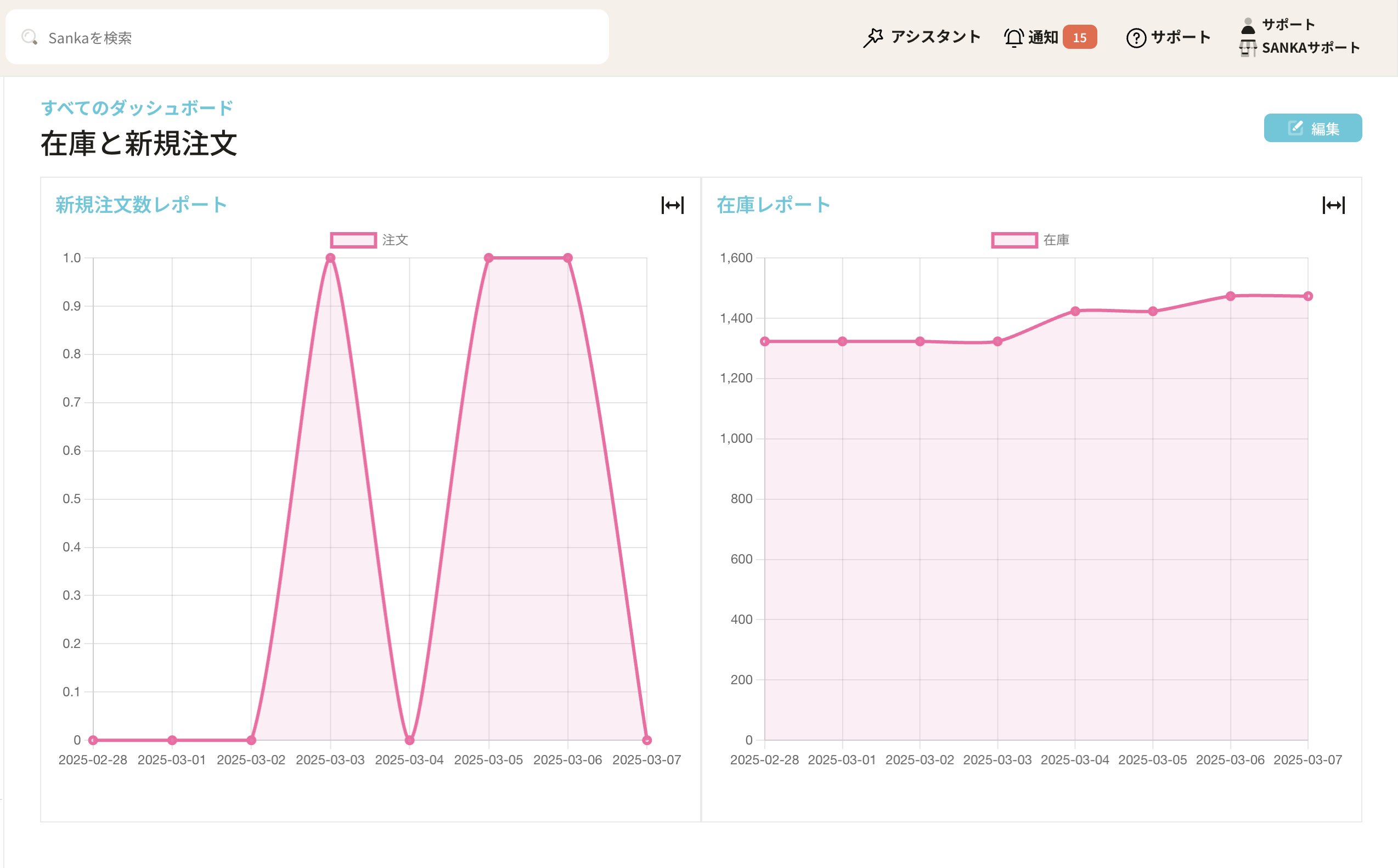Click the 2025-03-04 inventory data point
The height and width of the screenshot is (868, 1398).
[1075, 311]
